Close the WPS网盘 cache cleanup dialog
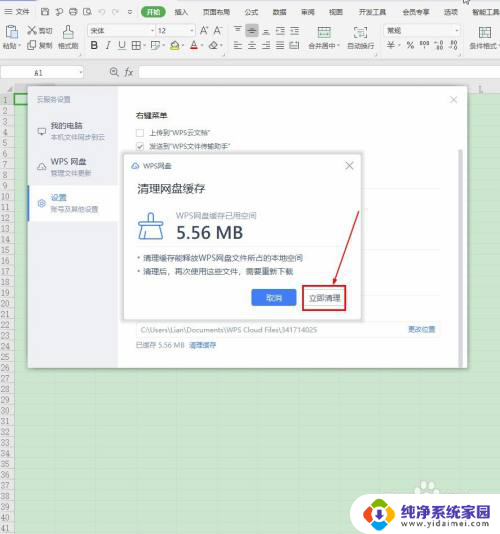The image size is (500, 534). pyautogui.click(x=349, y=166)
